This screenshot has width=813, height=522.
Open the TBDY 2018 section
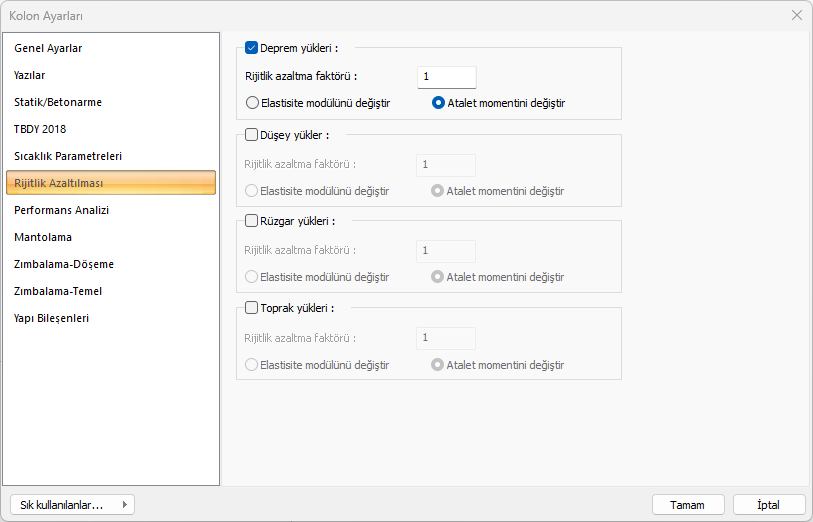click(40, 129)
